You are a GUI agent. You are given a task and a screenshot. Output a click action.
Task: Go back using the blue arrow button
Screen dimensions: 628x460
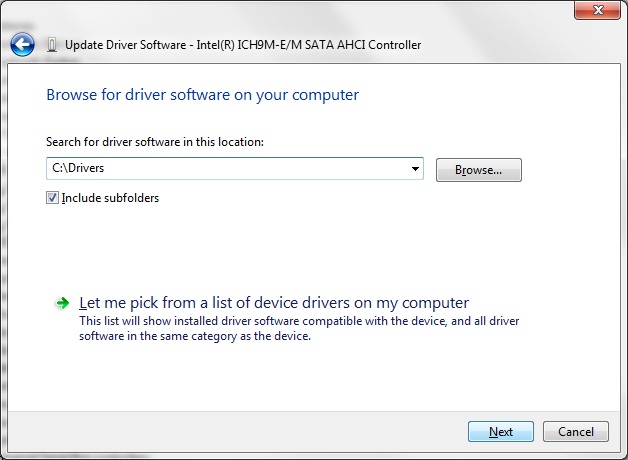tap(22, 44)
